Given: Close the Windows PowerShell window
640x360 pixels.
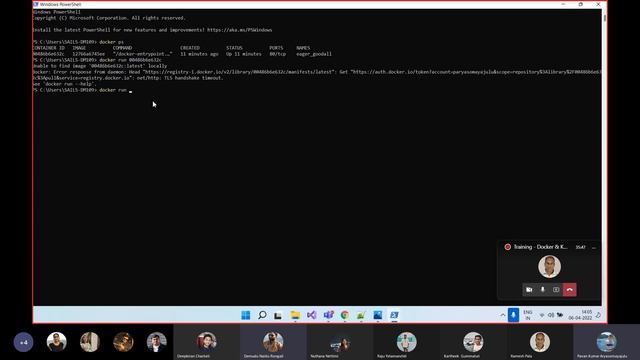Looking at the screenshot, I should [598, 4].
